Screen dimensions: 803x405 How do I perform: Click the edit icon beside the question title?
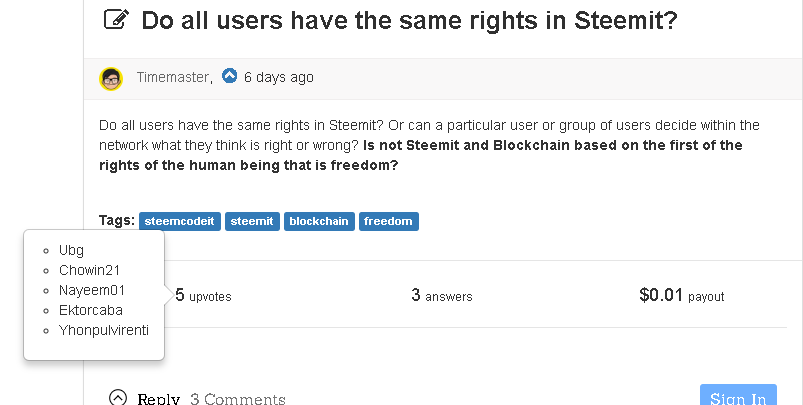point(116,20)
